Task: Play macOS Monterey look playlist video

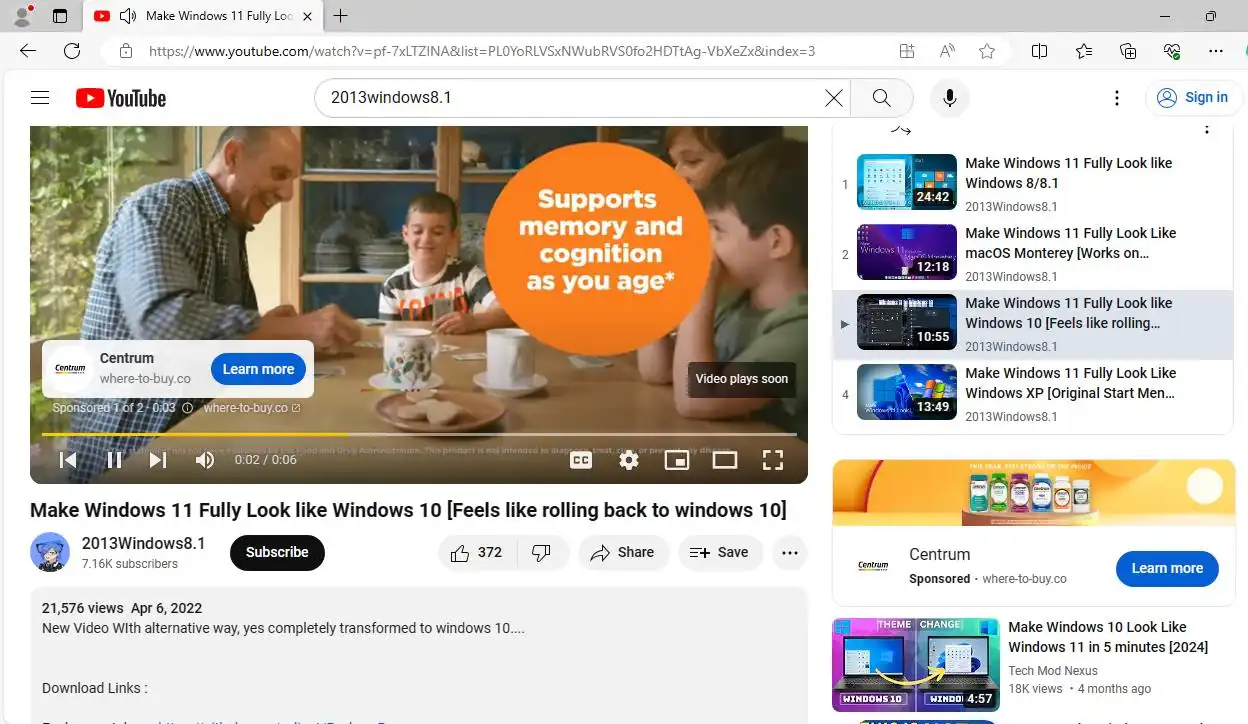Action: 1033,252
